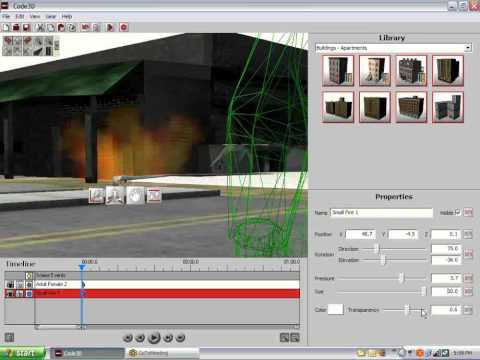Click the grid icon below the timeline
Viewport: 480px width, 360px height.
click(x=9, y=337)
